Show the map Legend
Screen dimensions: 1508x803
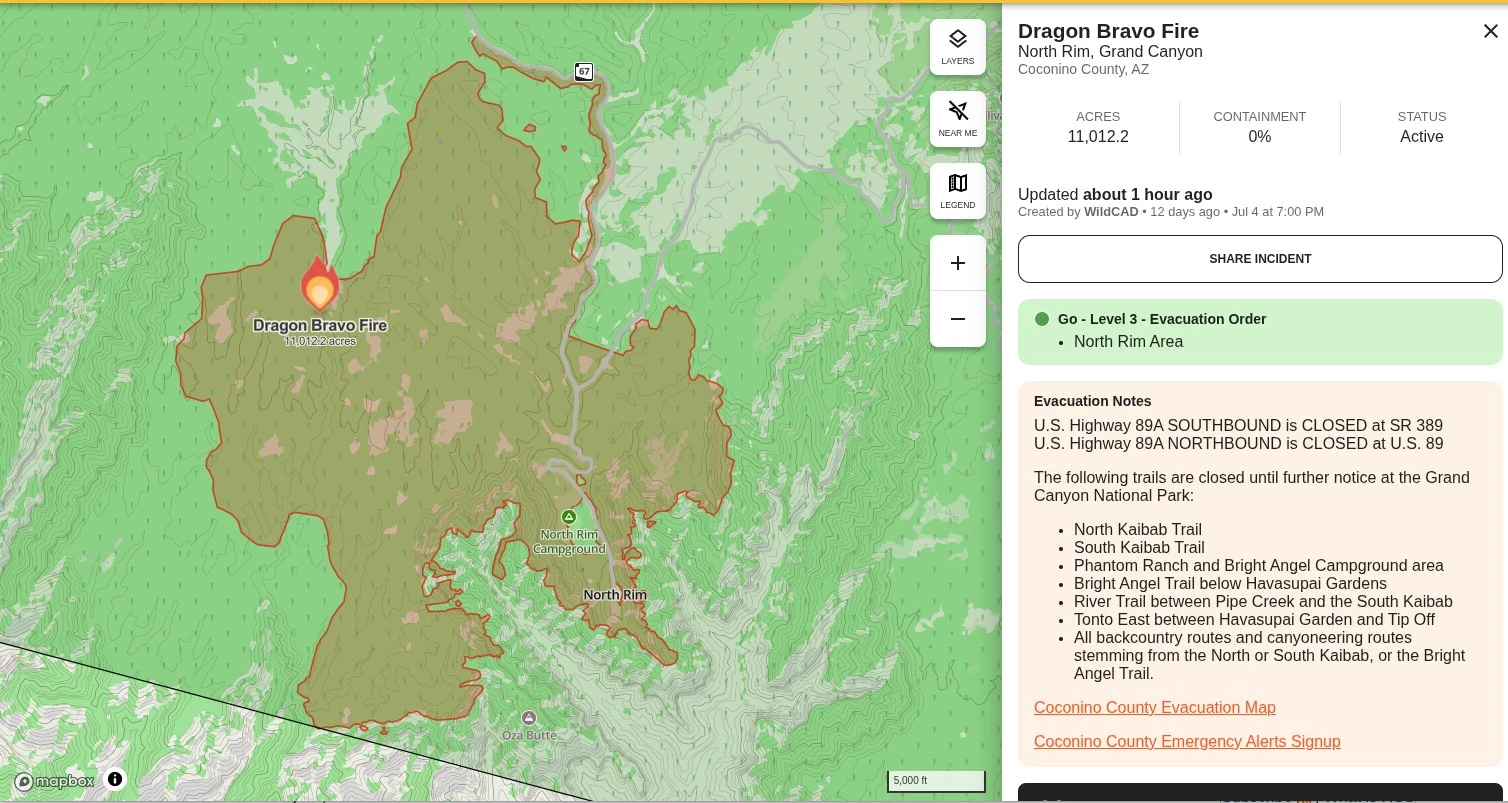(x=958, y=191)
